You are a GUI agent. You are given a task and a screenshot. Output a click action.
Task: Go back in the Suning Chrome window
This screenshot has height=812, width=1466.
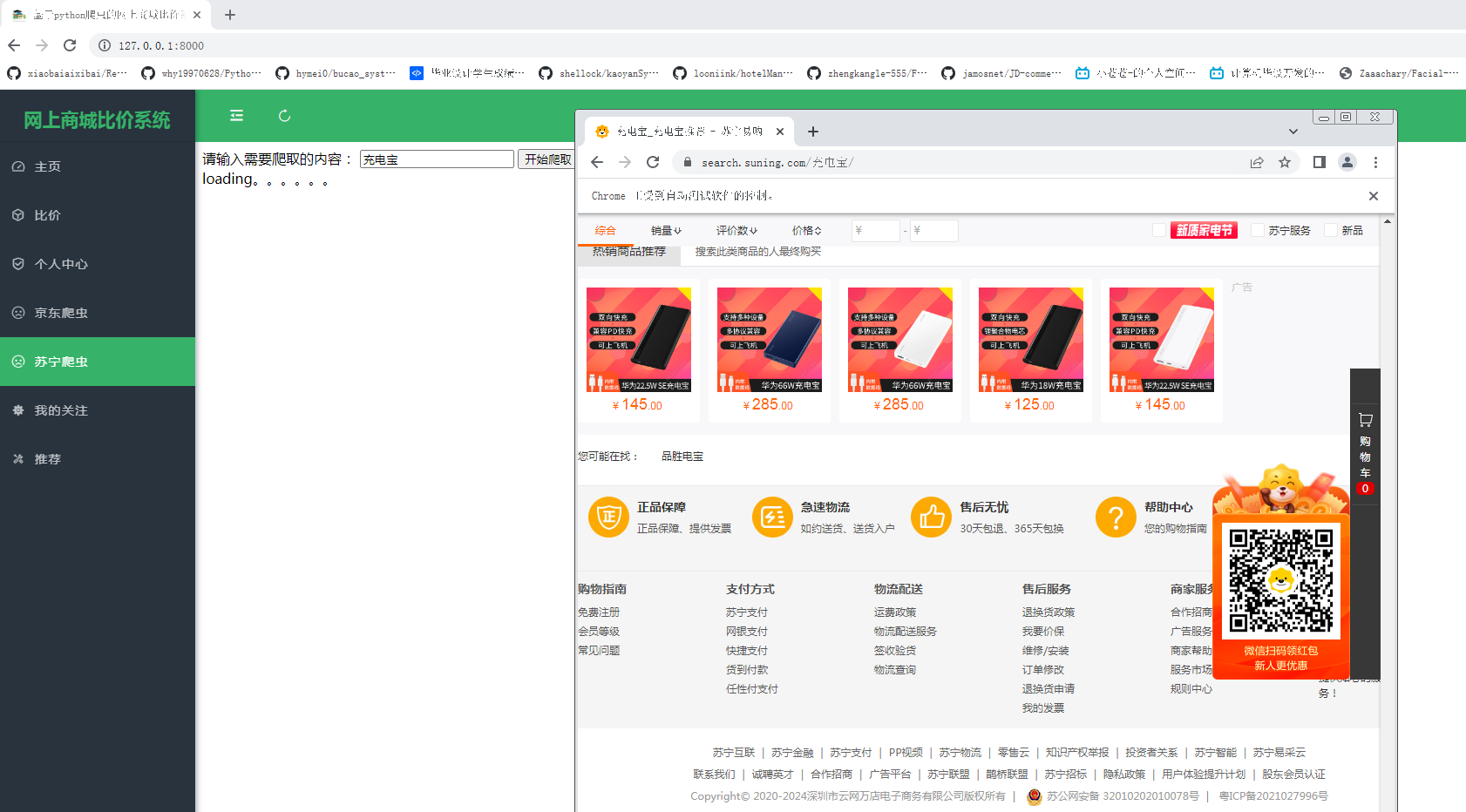click(597, 162)
